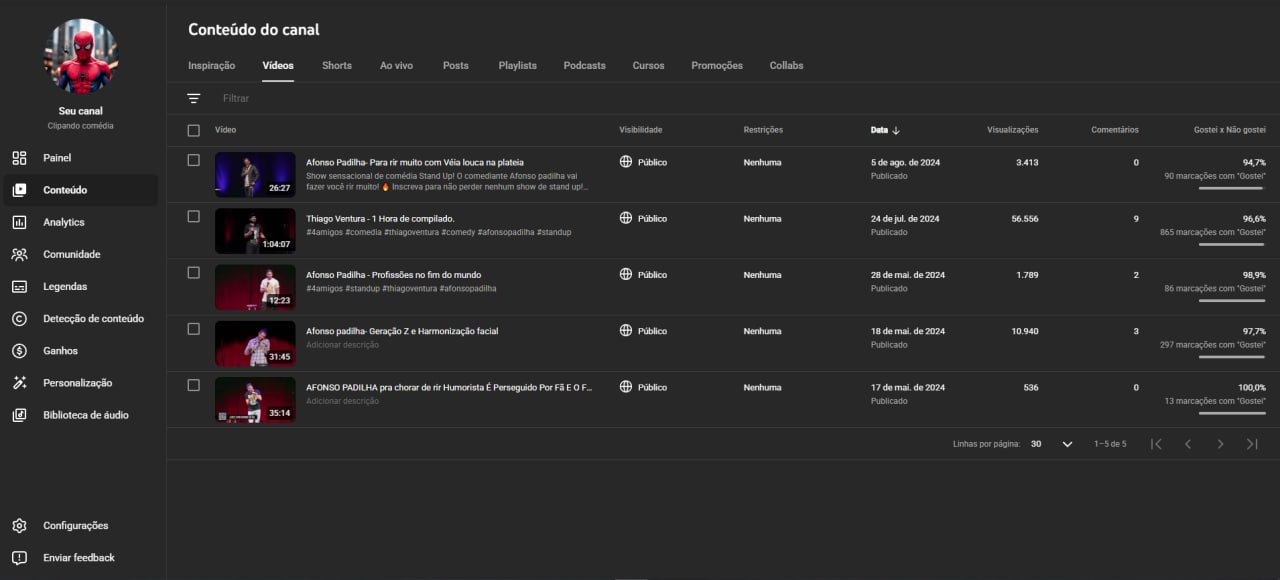The image size is (1280, 580).
Task: Toggle the select-all videos checkbox
Action: 194,130
